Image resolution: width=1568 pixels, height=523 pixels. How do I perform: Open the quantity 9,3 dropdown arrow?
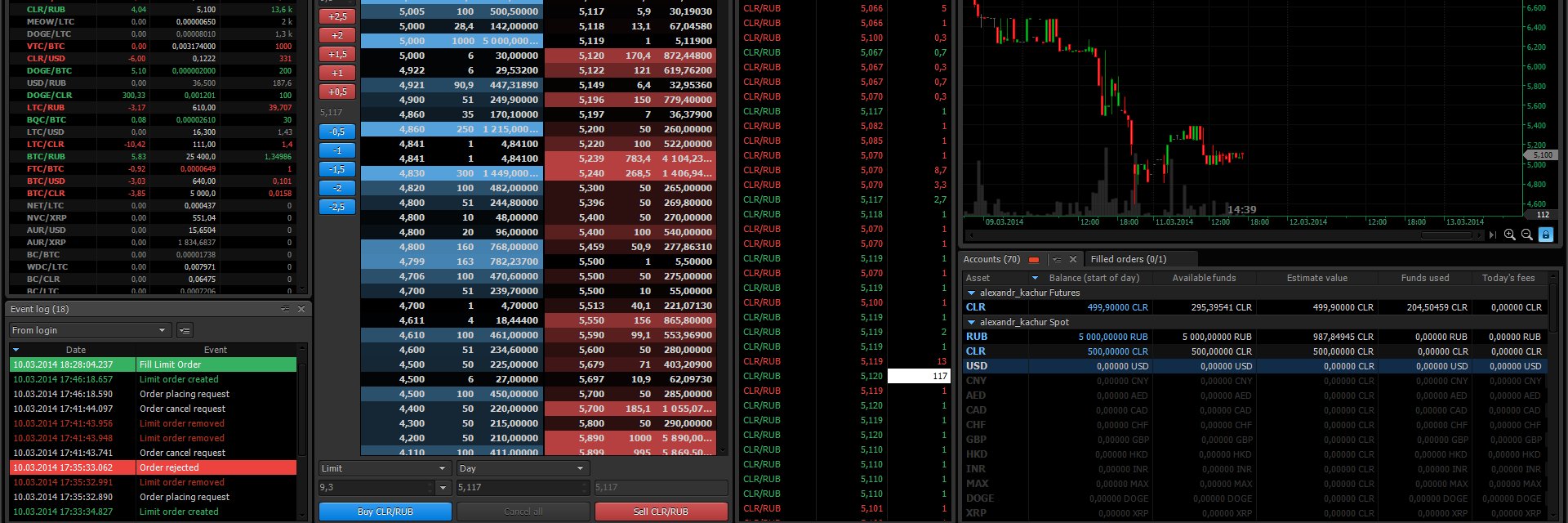point(443,488)
